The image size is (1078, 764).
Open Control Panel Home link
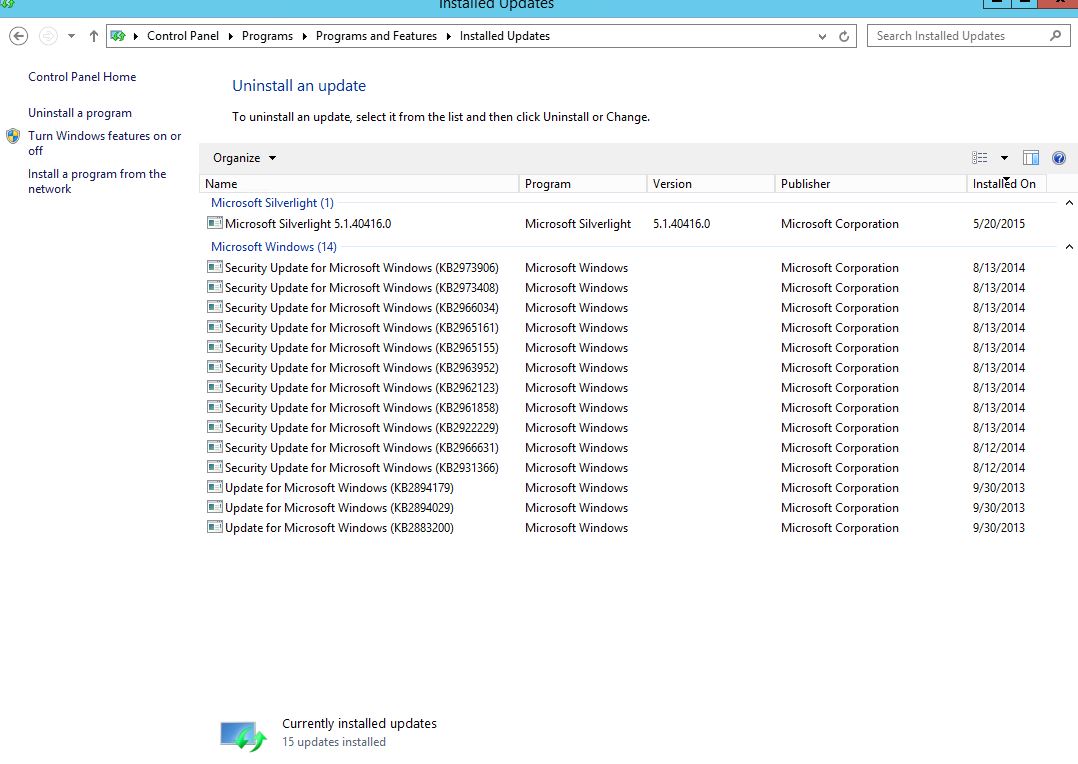click(82, 77)
